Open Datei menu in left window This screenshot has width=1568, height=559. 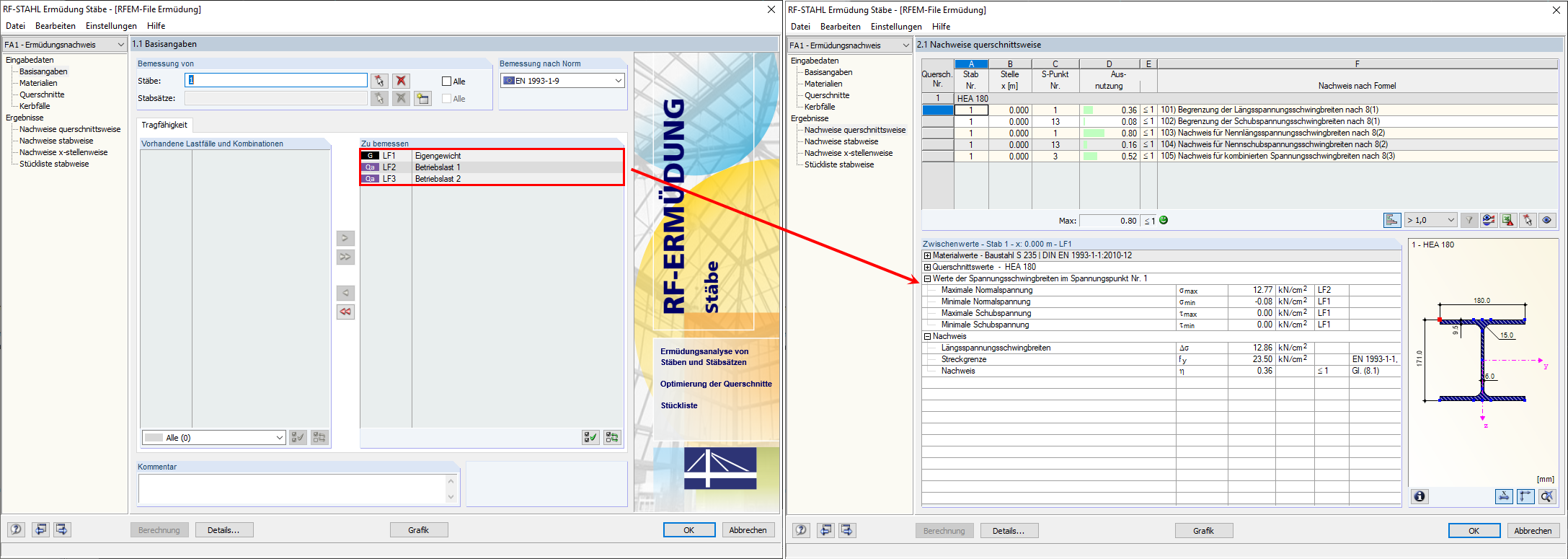point(15,26)
